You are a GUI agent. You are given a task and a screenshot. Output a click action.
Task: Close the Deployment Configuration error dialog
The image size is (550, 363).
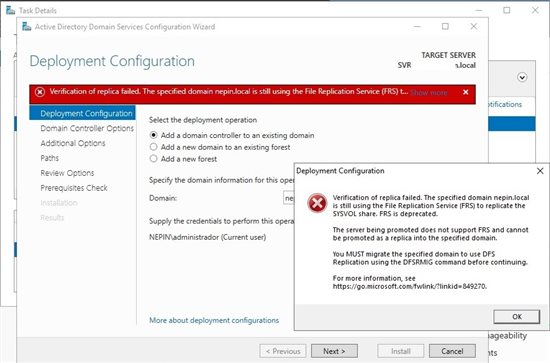click(x=540, y=171)
